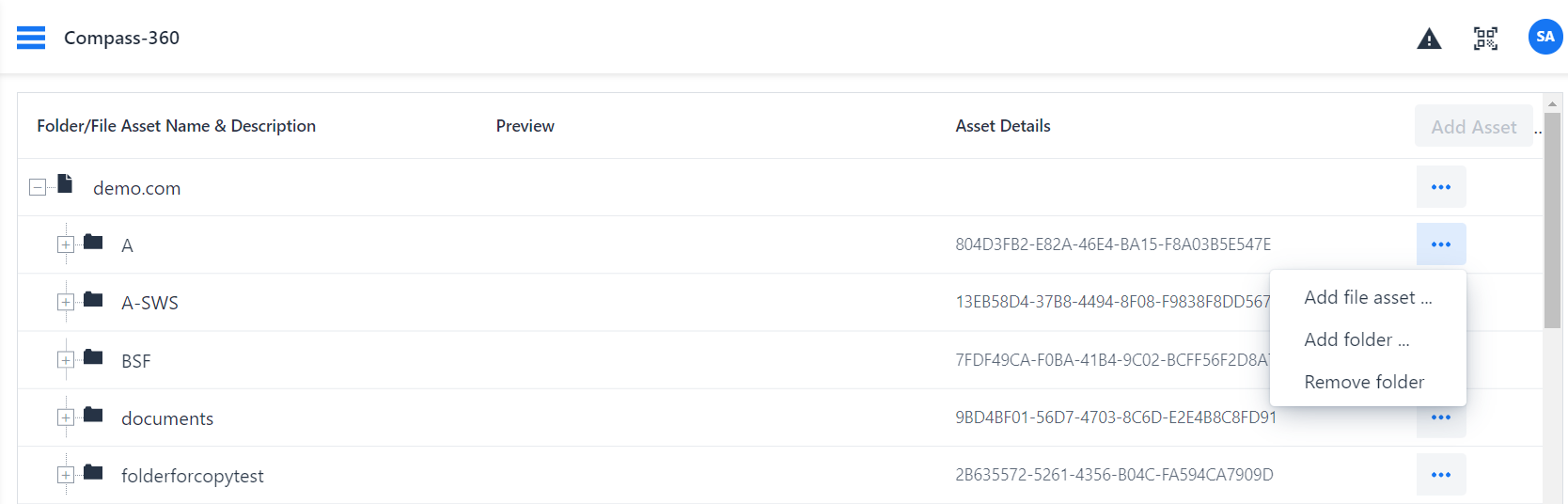Open more options for folderforcopytest row
Viewport: 1568px width, 504px height.
pos(1440,475)
